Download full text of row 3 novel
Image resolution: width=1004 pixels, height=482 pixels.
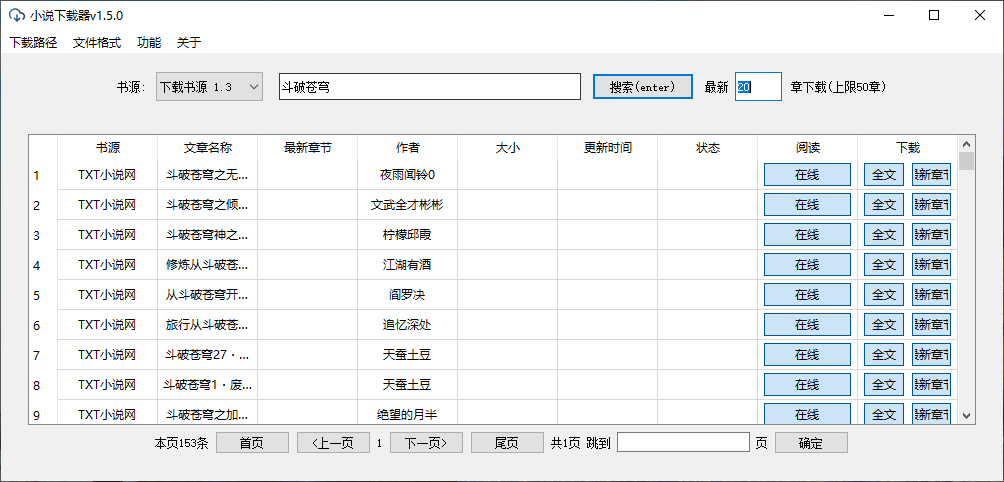click(883, 235)
